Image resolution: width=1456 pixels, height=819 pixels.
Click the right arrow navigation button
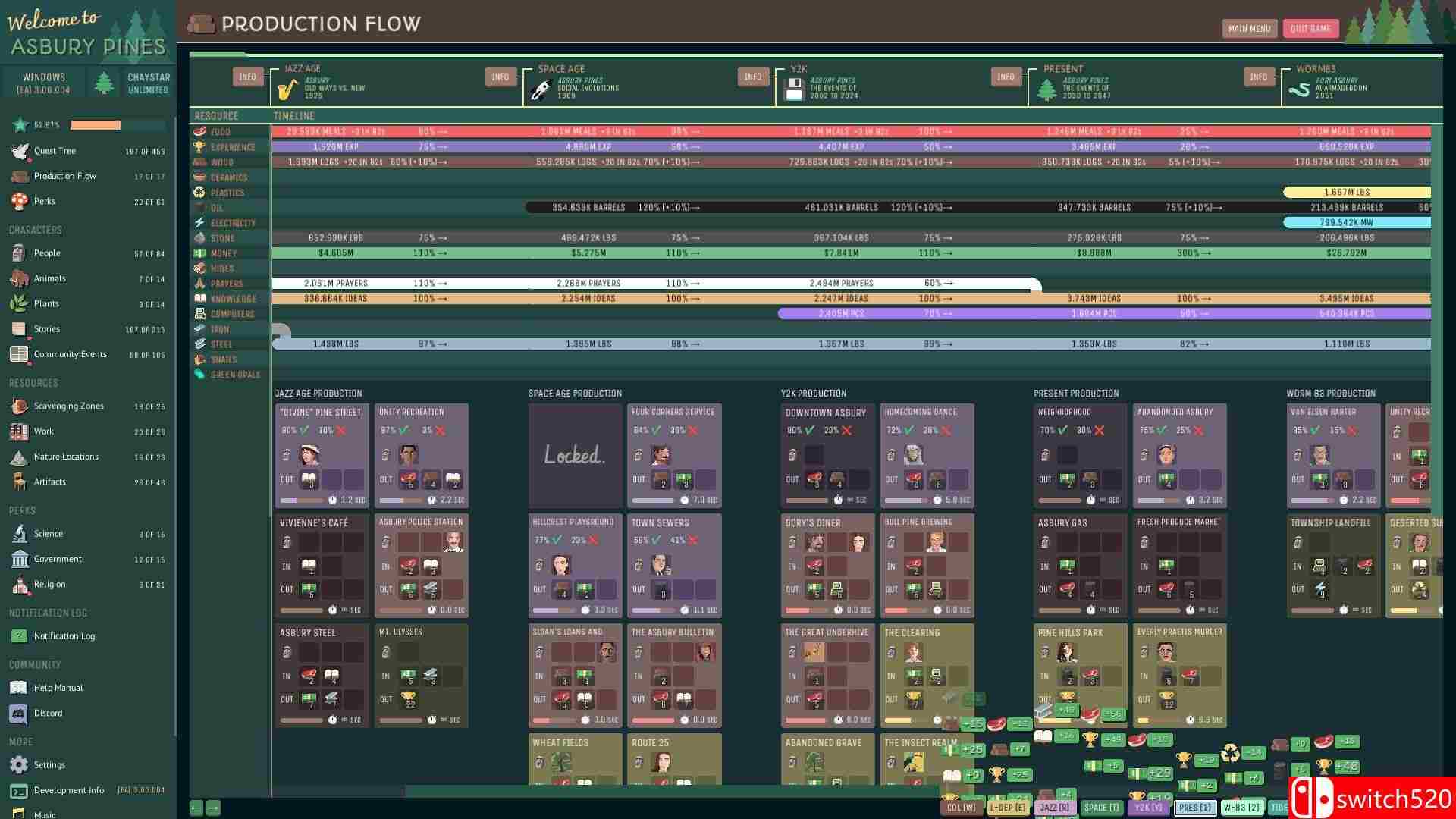(214, 808)
